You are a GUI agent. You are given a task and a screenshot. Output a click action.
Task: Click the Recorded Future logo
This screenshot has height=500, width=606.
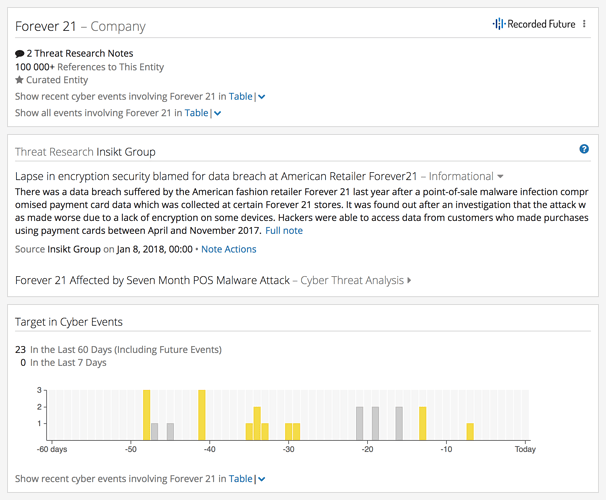[534, 24]
